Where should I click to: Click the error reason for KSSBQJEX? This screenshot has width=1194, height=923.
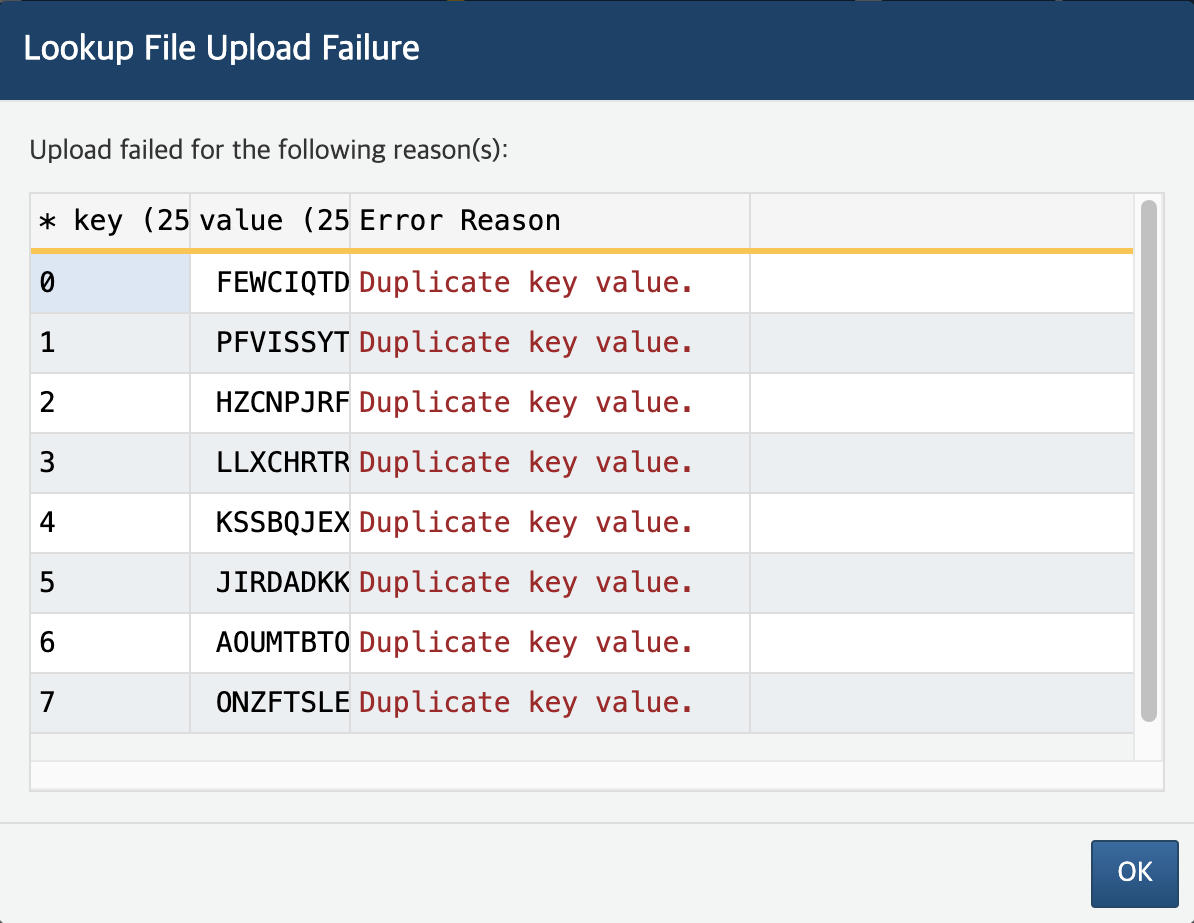click(x=550, y=523)
